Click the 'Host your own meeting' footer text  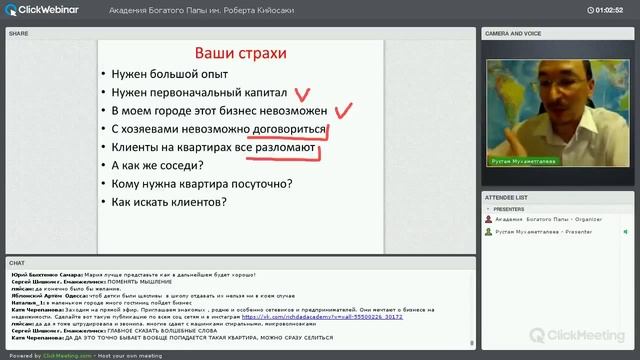130,356
